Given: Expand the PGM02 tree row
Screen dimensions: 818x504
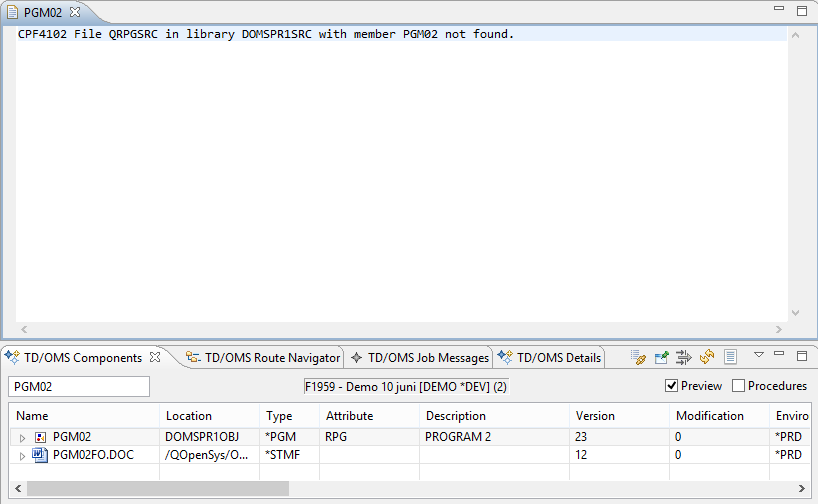Looking at the screenshot, I should click(x=23, y=437).
